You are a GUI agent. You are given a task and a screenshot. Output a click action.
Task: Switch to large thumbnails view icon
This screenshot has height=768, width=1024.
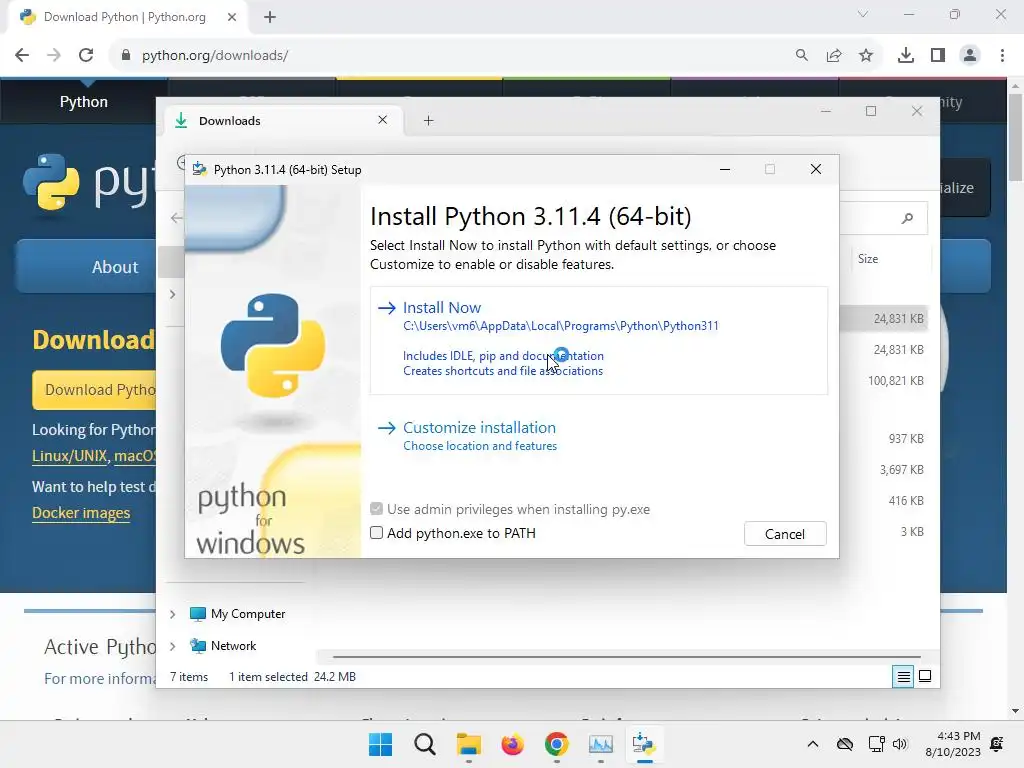pyautogui.click(x=925, y=677)
